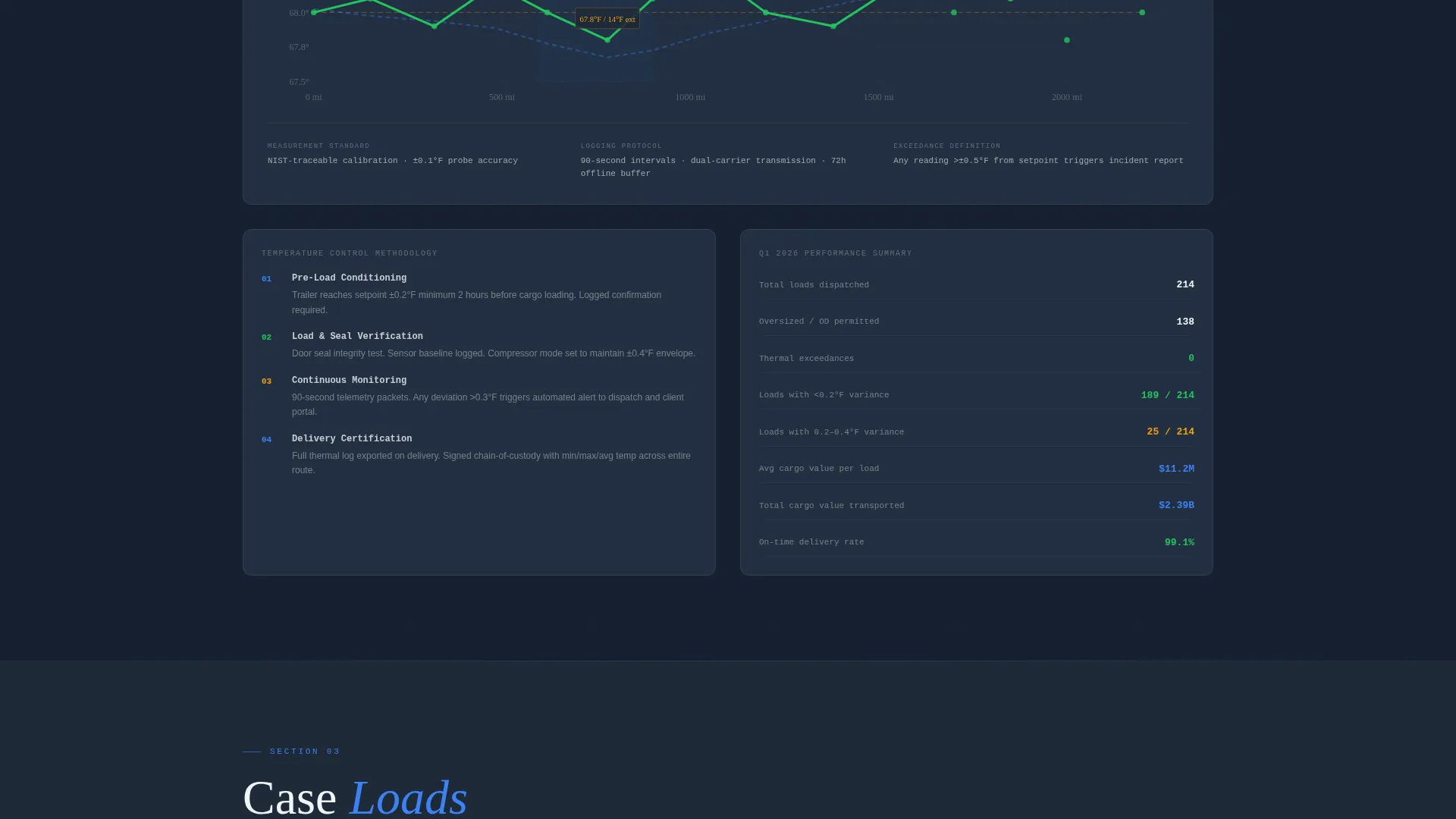Click the Thermal exceedances row label
This screenshot has height=819, width=1456.
click(806, 359)
